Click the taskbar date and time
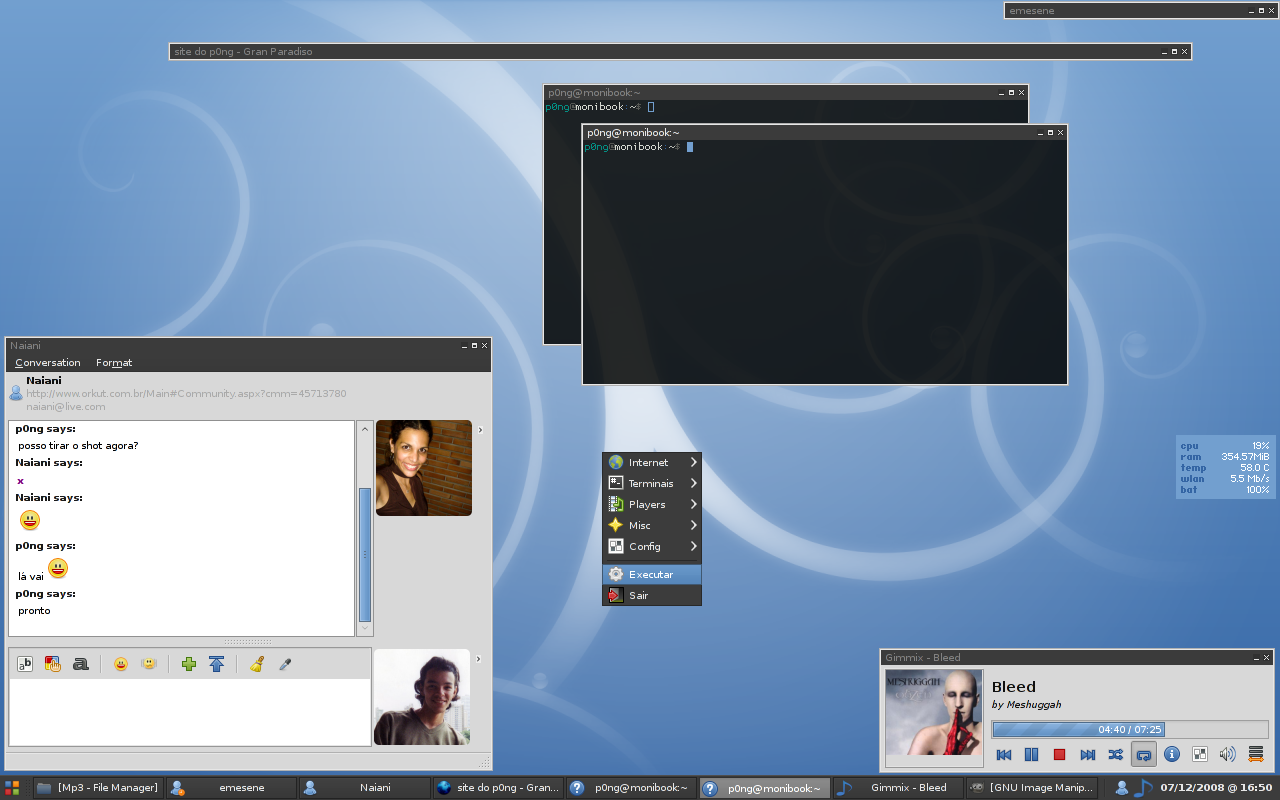Screen dimensions: 1280x800 point(1216,788)
